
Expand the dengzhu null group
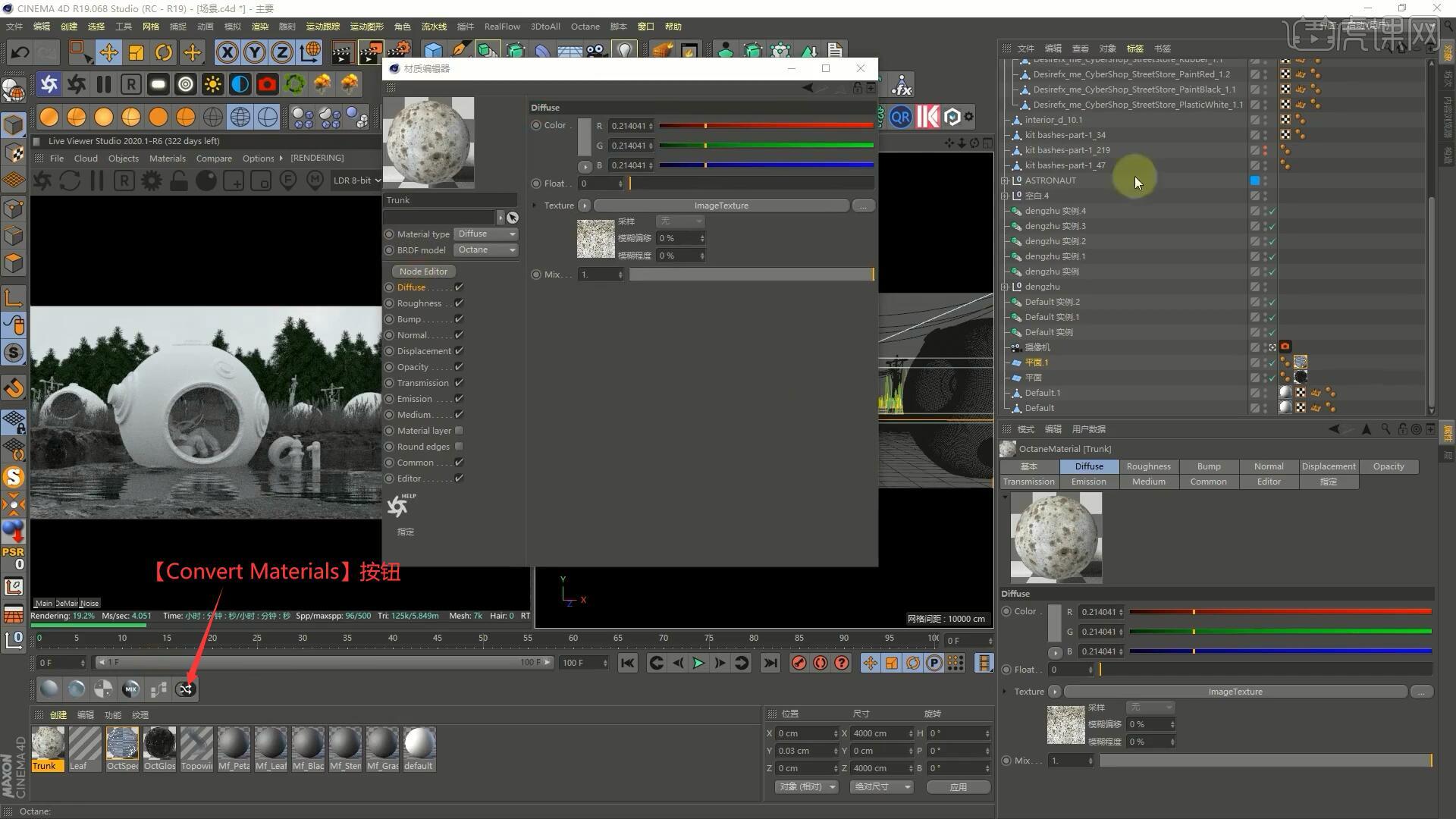(x=1005, y=287)
